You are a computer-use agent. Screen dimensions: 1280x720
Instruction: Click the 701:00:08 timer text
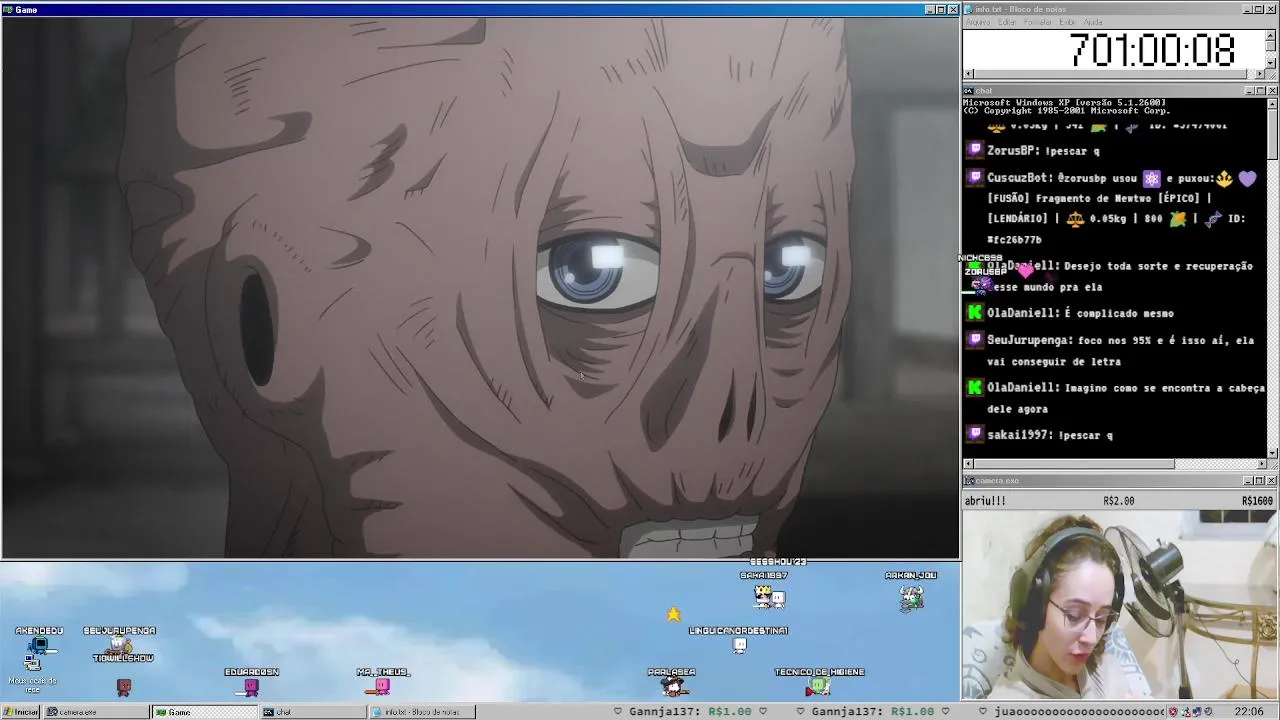coord(1152,50)
